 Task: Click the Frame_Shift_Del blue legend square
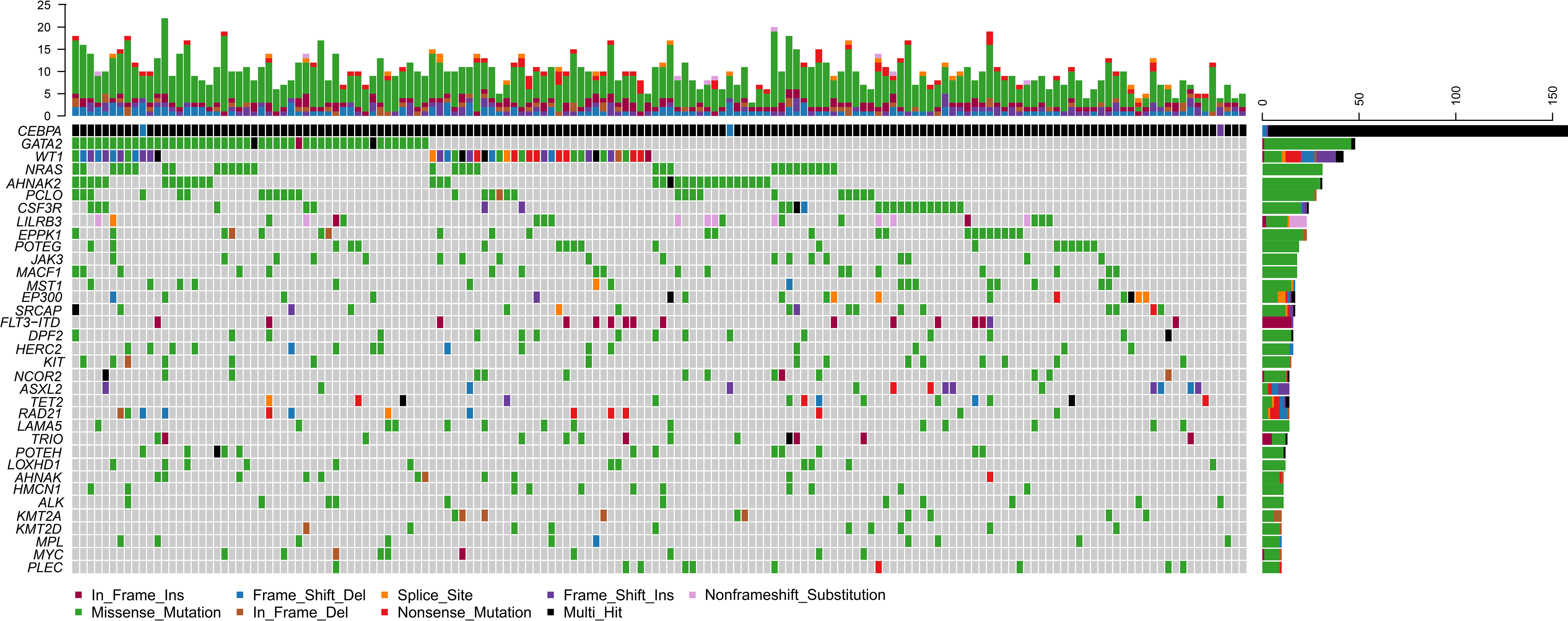pos(240,594)
